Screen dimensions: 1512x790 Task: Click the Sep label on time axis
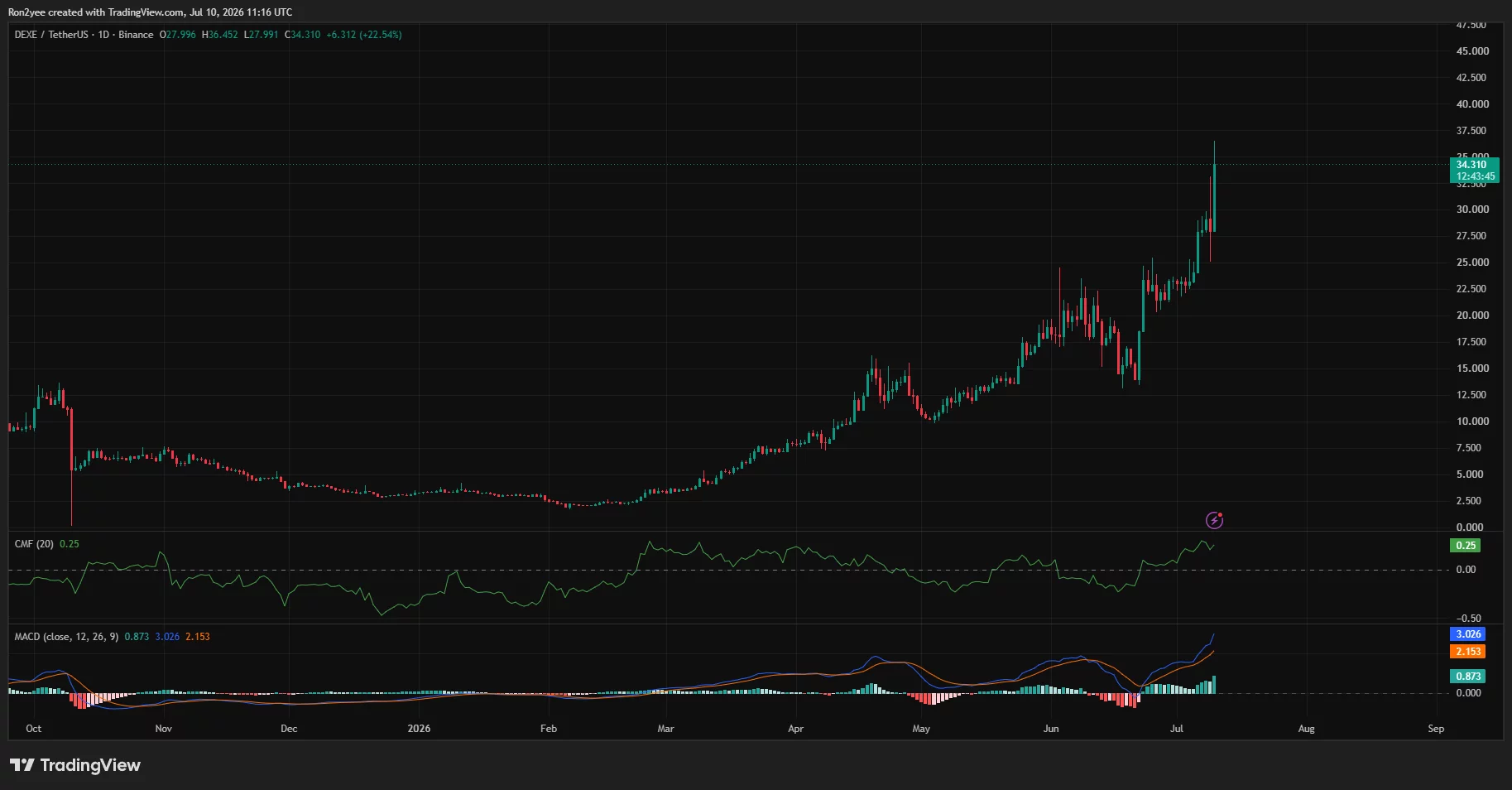coord(1436,729)
